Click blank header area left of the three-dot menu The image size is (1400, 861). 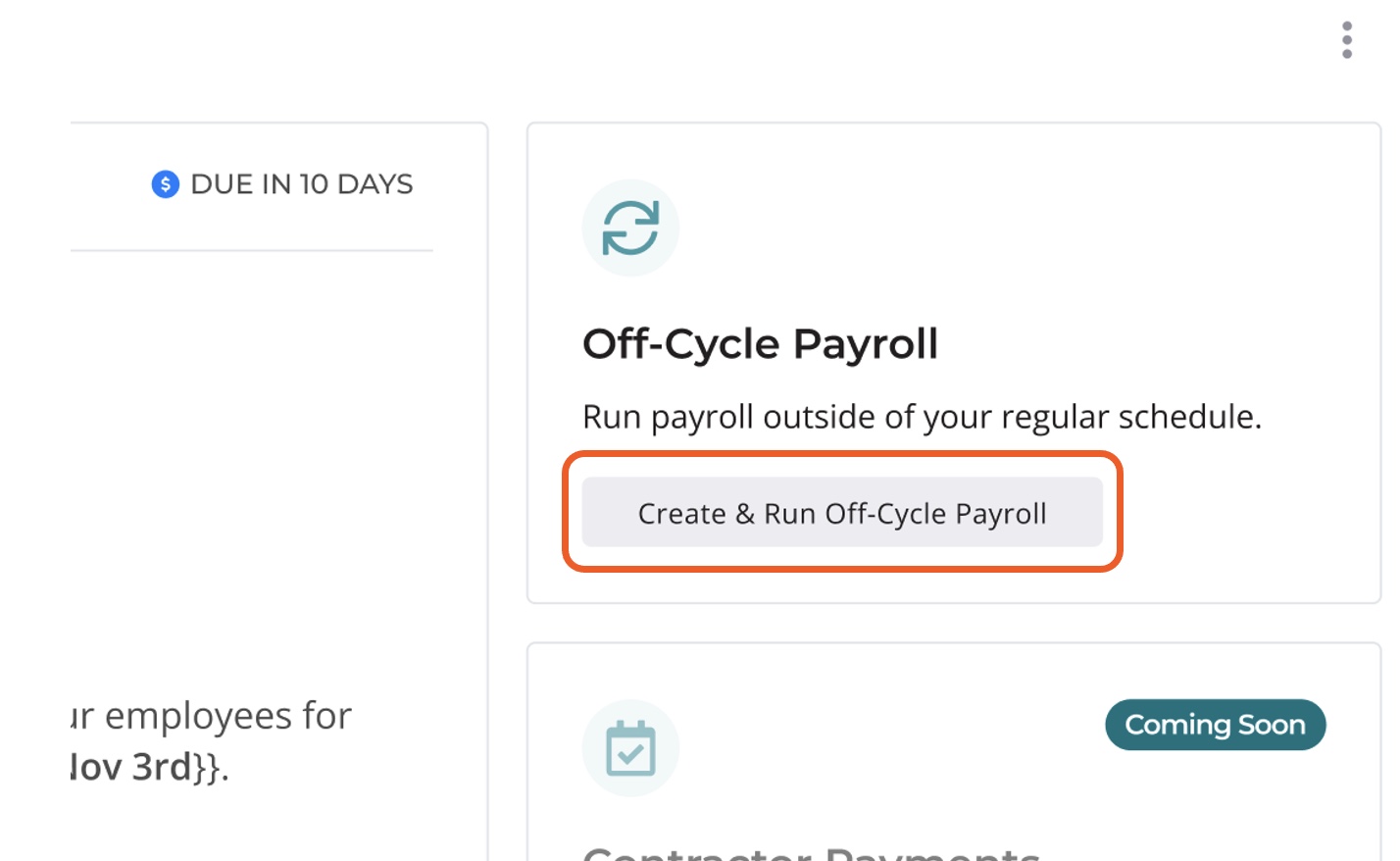click(x=686, y=44)
